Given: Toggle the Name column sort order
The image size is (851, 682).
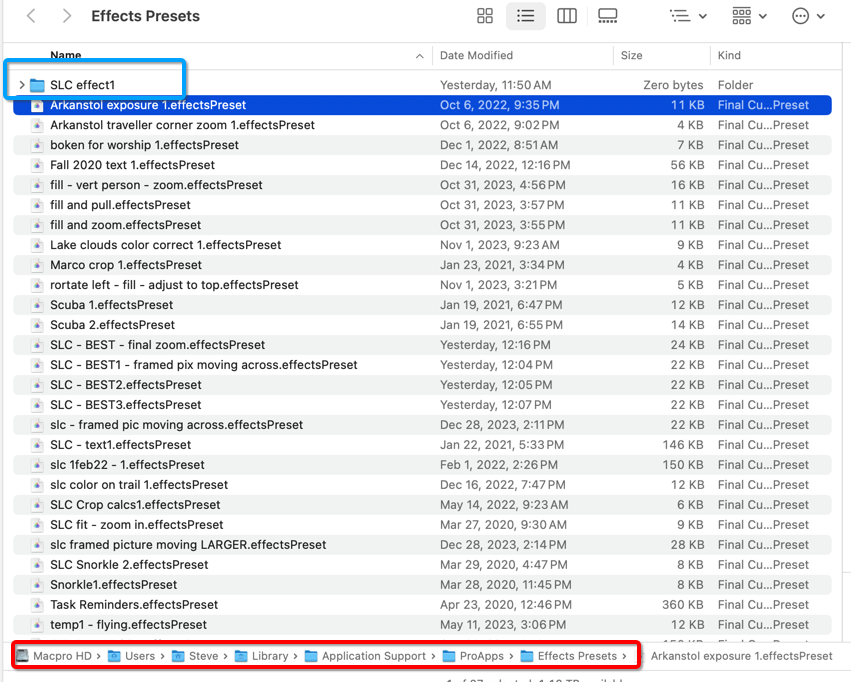Looking at the screenshot, I should (66, 55).
